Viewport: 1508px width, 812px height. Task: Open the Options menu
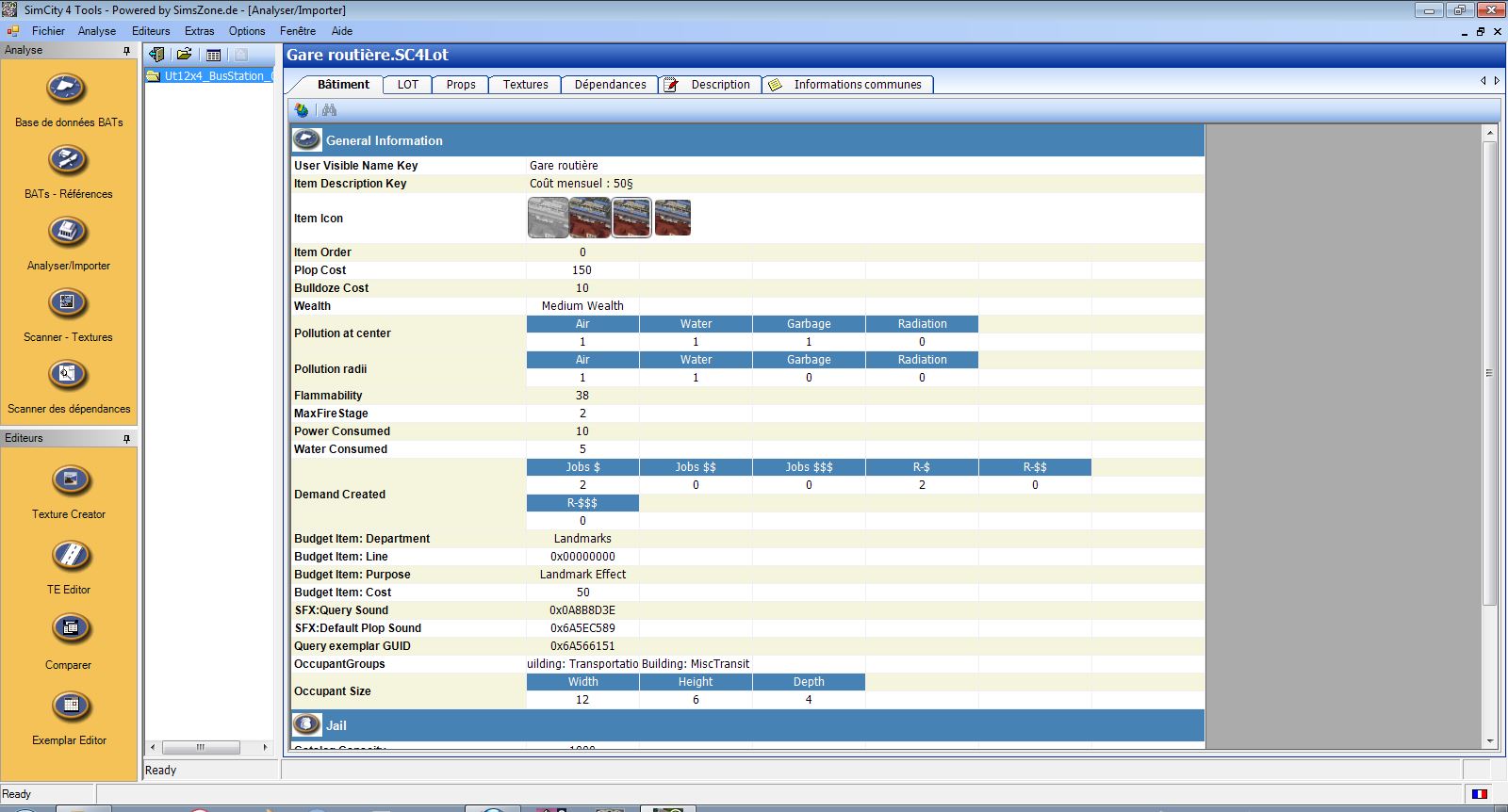click(247, 31)
